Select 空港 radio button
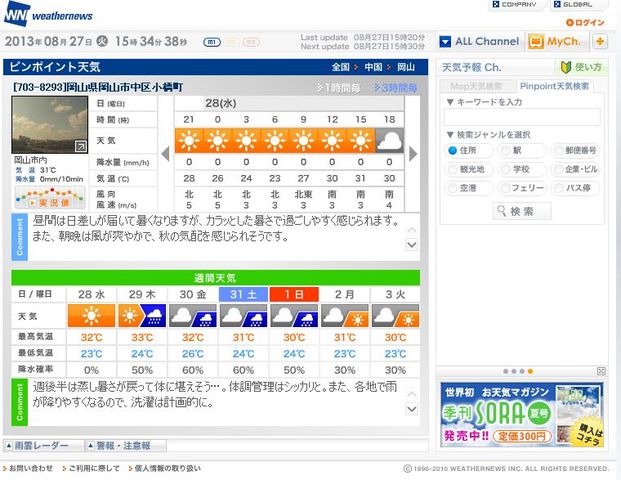Viewport: 621px width, 480px height. click(x=452, y=188)
